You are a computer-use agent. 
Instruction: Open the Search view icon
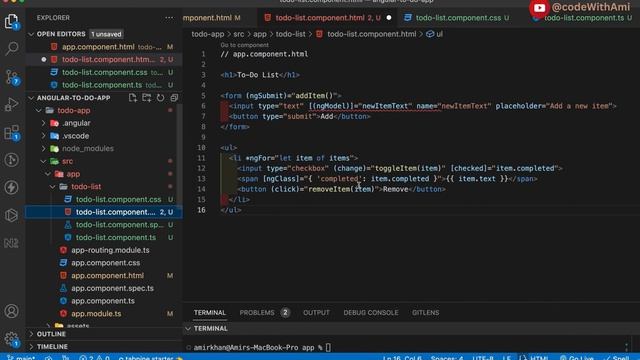tap(11, 48)
